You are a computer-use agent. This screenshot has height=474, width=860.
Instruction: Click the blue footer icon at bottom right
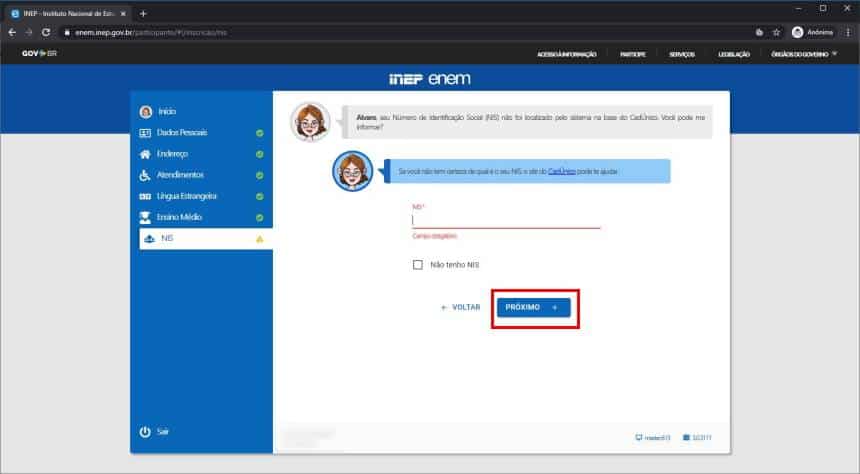(x=686, y=438)
